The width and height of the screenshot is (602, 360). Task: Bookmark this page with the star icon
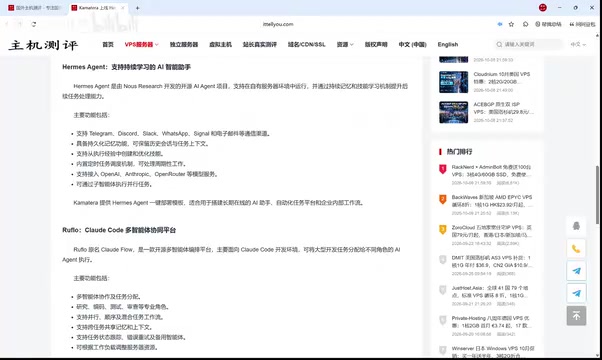[511, 24]
